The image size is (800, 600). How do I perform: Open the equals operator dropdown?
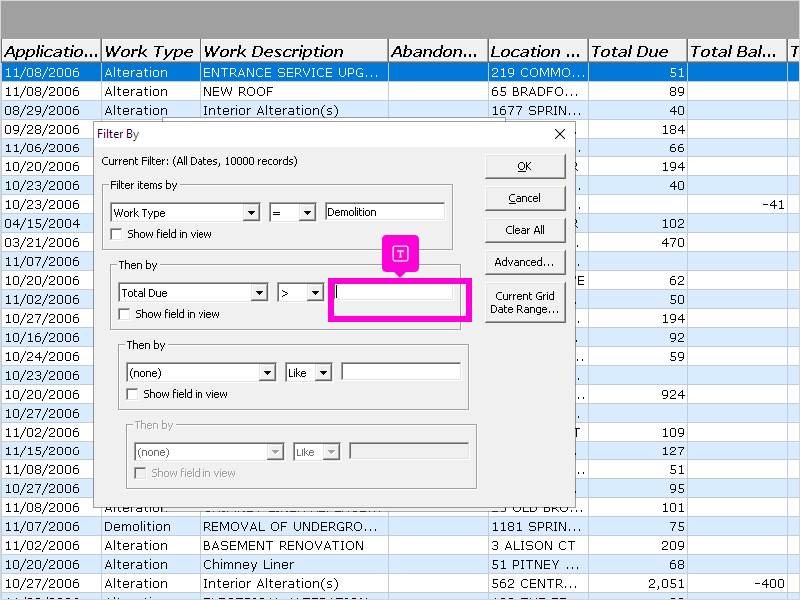pos(307,212)
